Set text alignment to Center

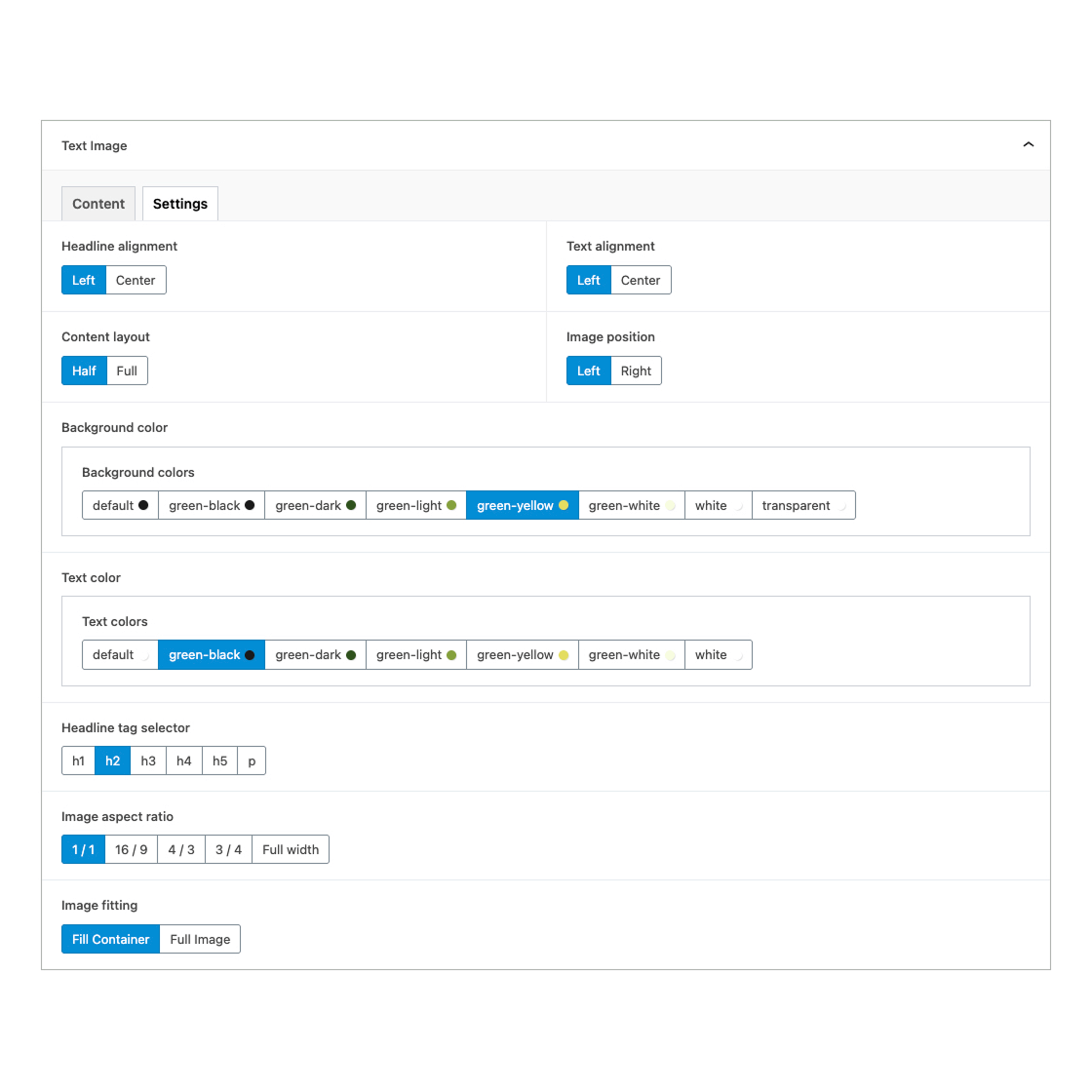641,281
